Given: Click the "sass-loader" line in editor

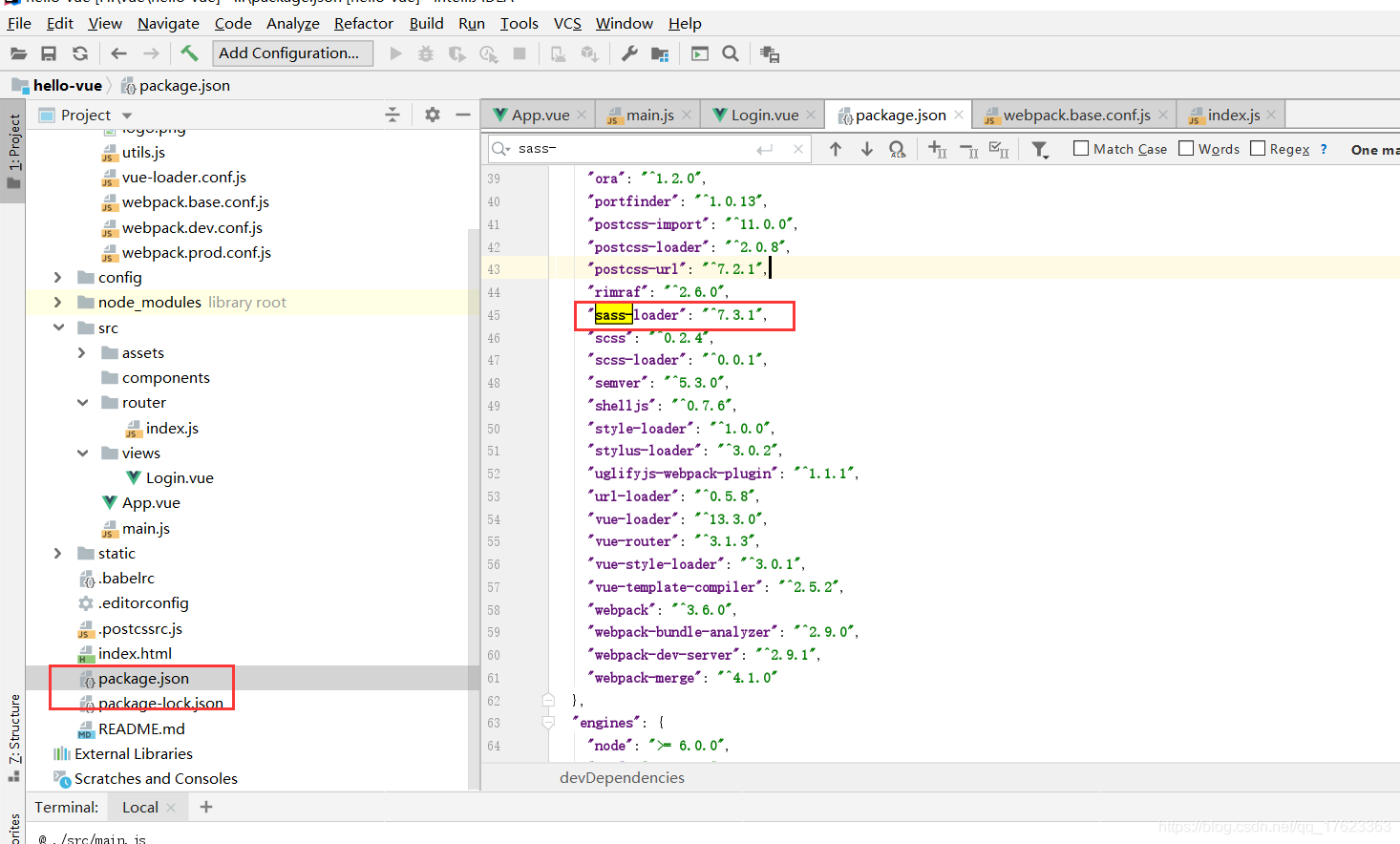Looking at the screenshot, I should 677,314.
